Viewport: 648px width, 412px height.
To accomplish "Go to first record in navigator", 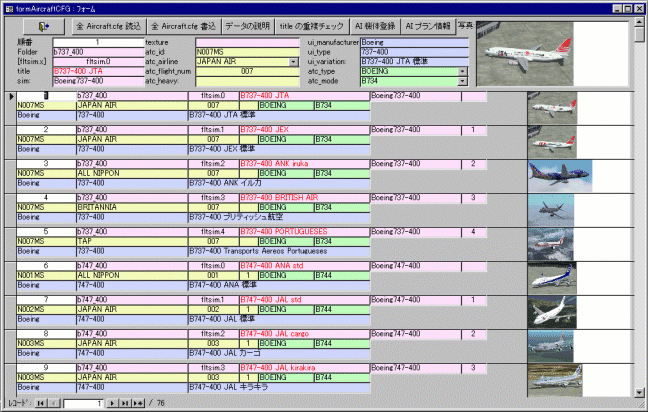I will (41, 403).
